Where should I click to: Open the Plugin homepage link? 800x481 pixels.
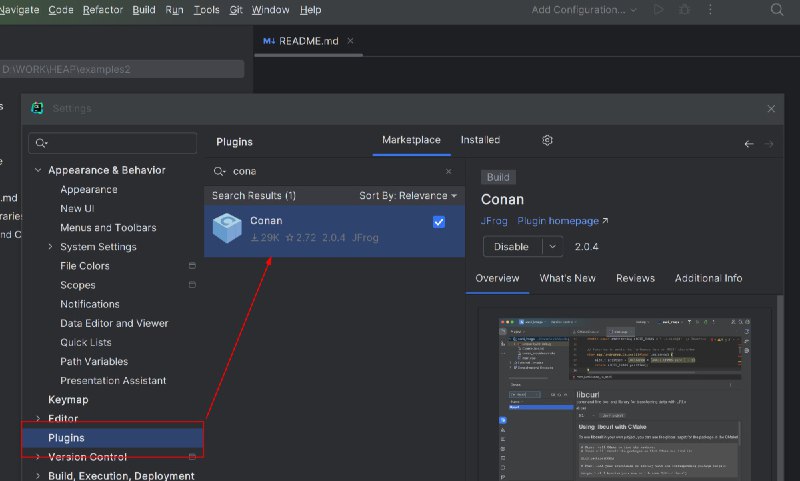coord(562,221)
